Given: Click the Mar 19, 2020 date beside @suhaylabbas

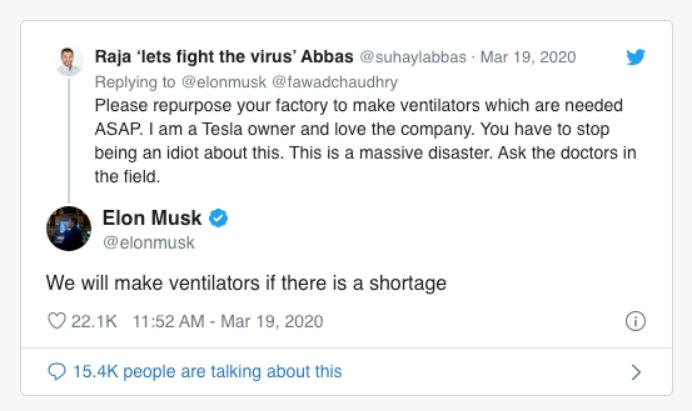Looking at the screenshot, I should tap(528, 57).
